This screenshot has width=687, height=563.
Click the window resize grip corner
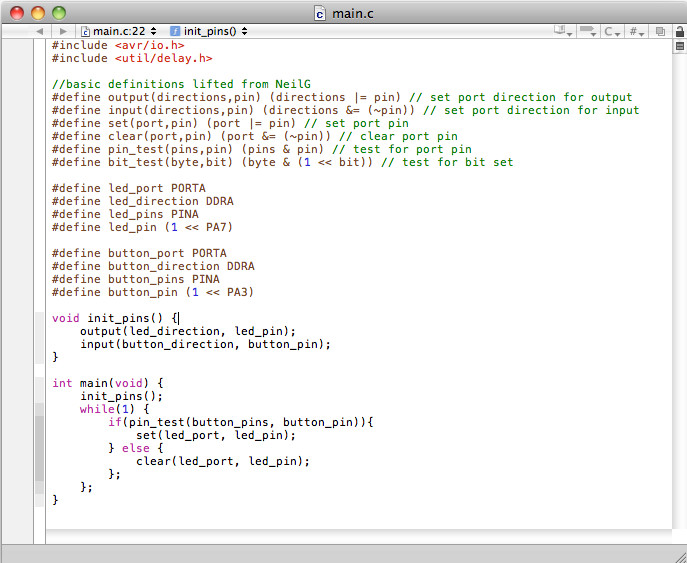click(680, 556)
